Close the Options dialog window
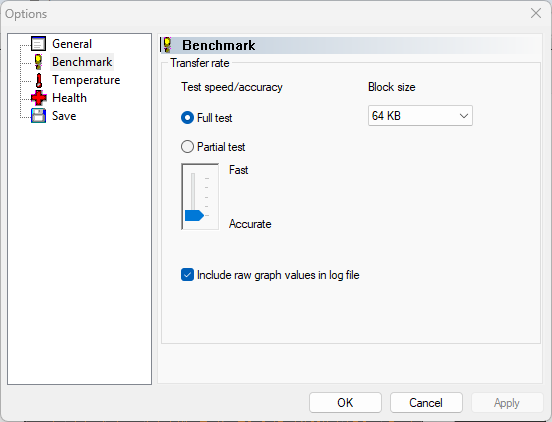 (x=536, y=13)
